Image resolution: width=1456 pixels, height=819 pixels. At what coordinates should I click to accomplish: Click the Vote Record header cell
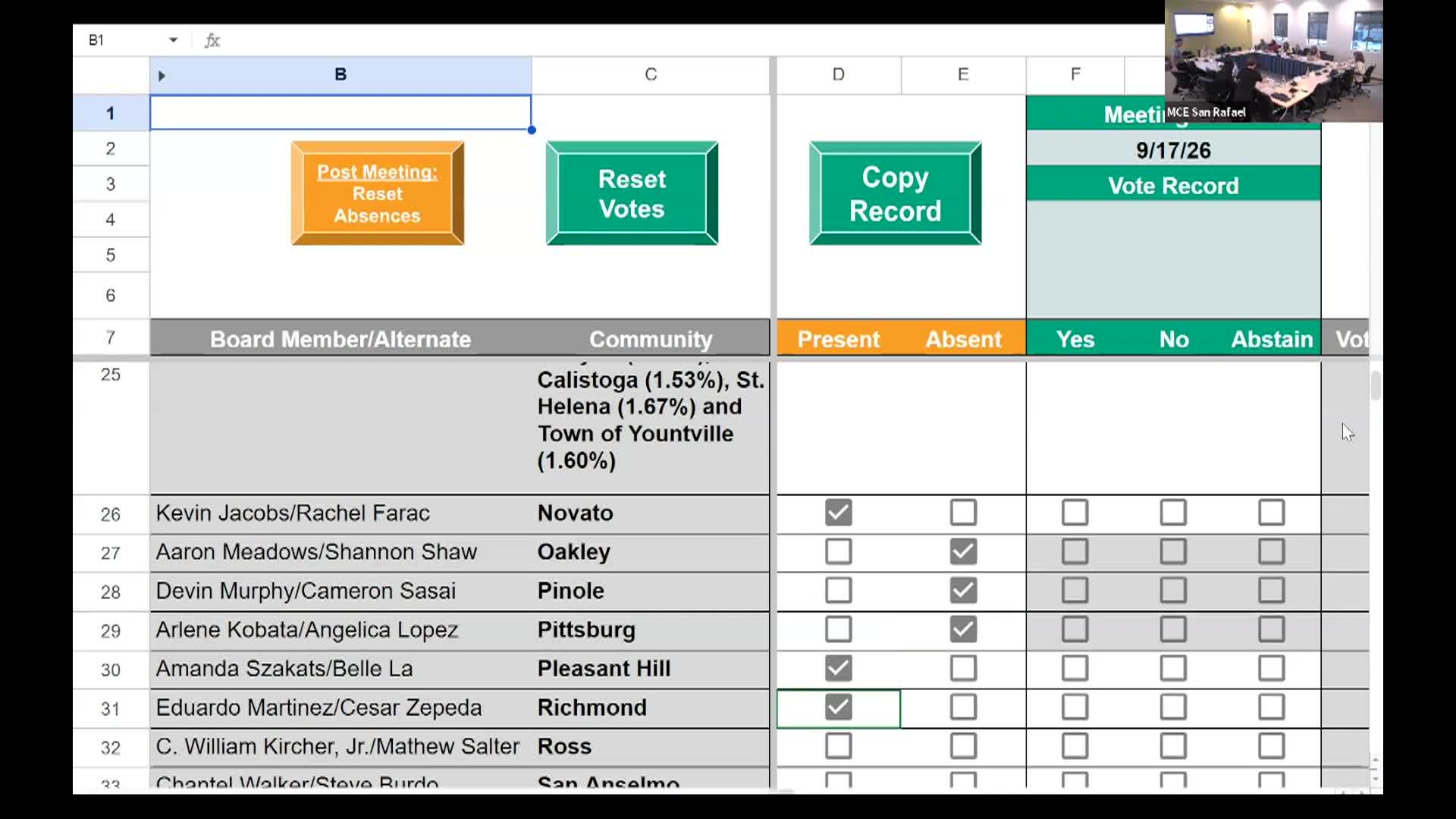[x=1173, y=186]
